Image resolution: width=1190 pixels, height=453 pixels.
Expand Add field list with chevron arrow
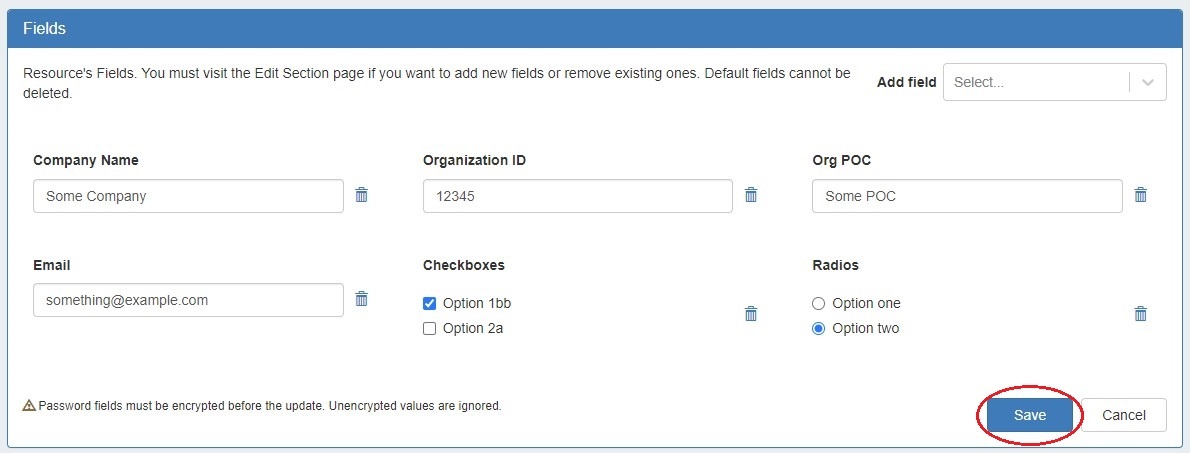click(x=1148, y=83)
